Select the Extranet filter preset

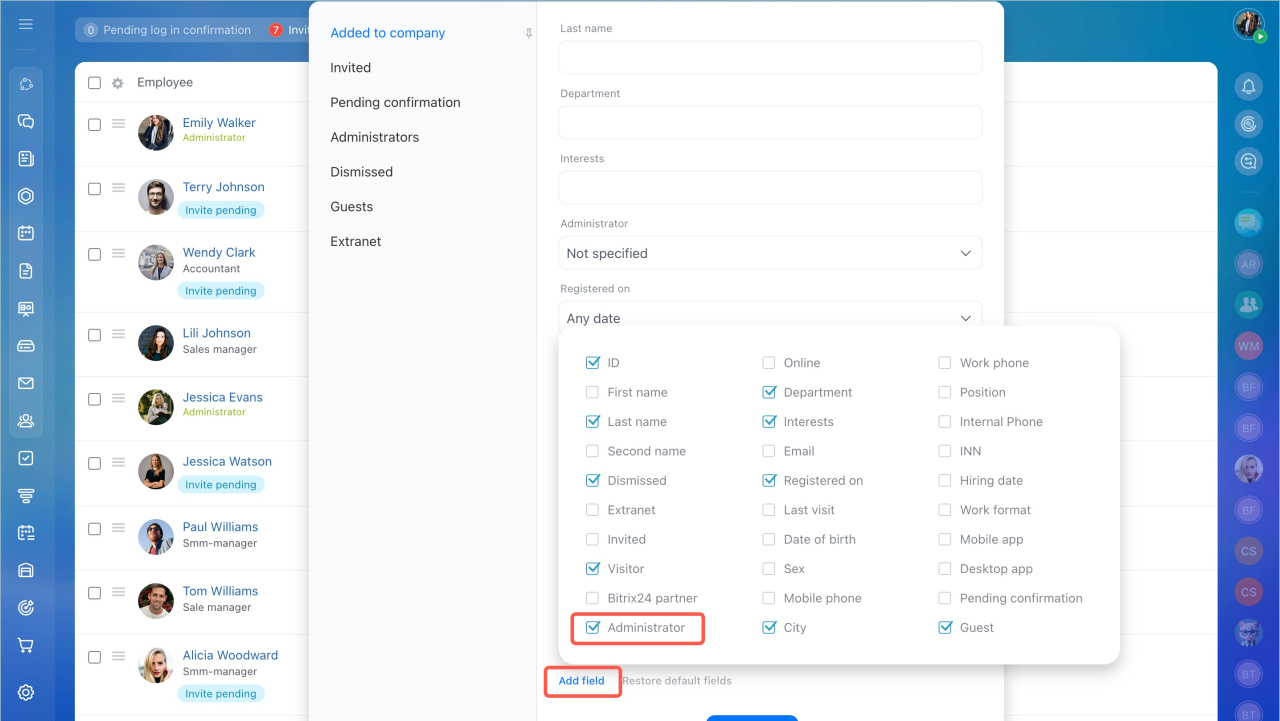click(x=356, y=242)
